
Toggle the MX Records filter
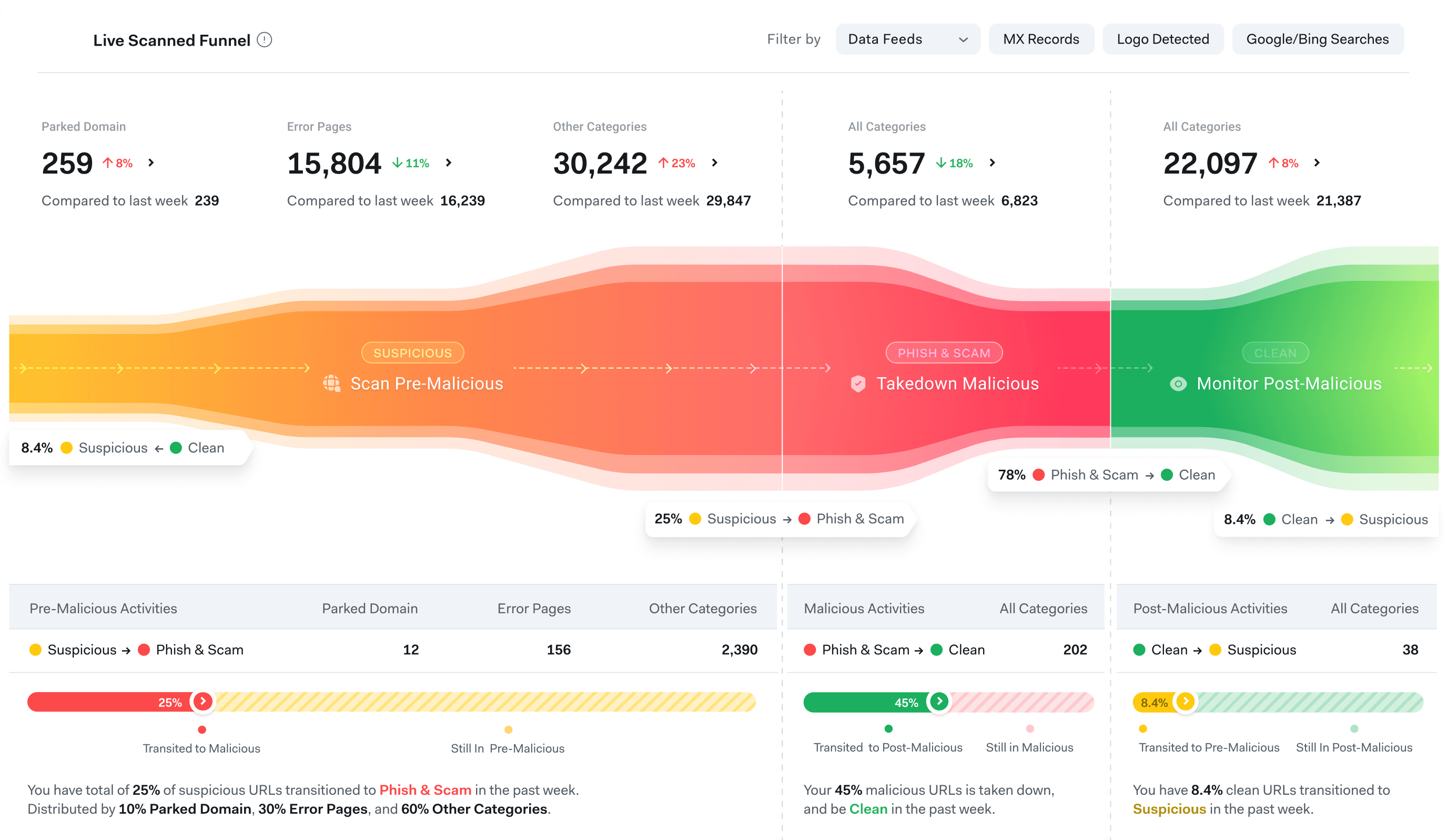1040,39
